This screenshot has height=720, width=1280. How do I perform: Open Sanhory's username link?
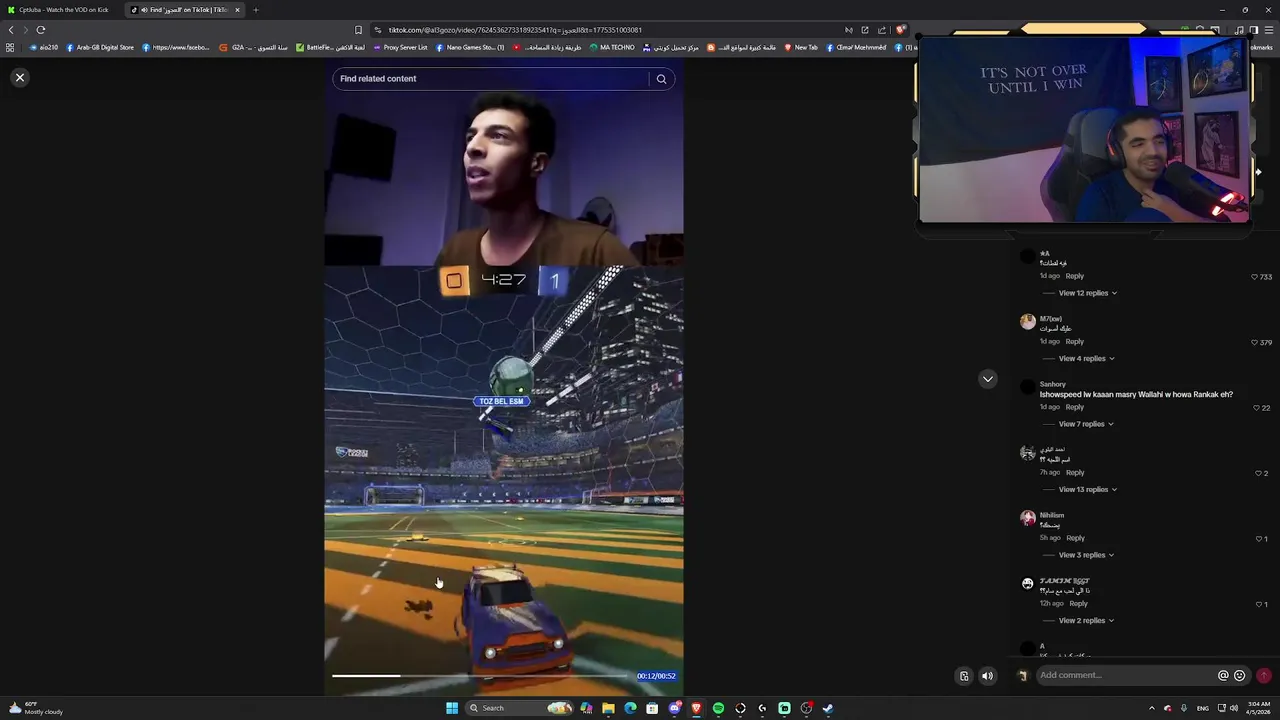point(1052,384)
